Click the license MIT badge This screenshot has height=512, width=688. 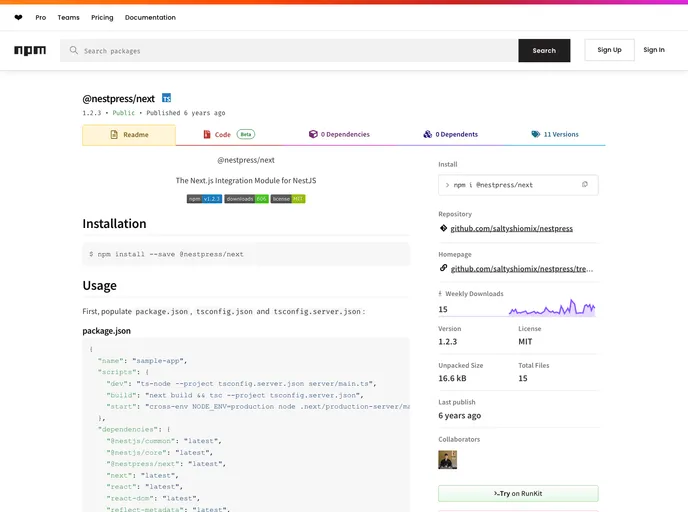(x=288, y=199)
